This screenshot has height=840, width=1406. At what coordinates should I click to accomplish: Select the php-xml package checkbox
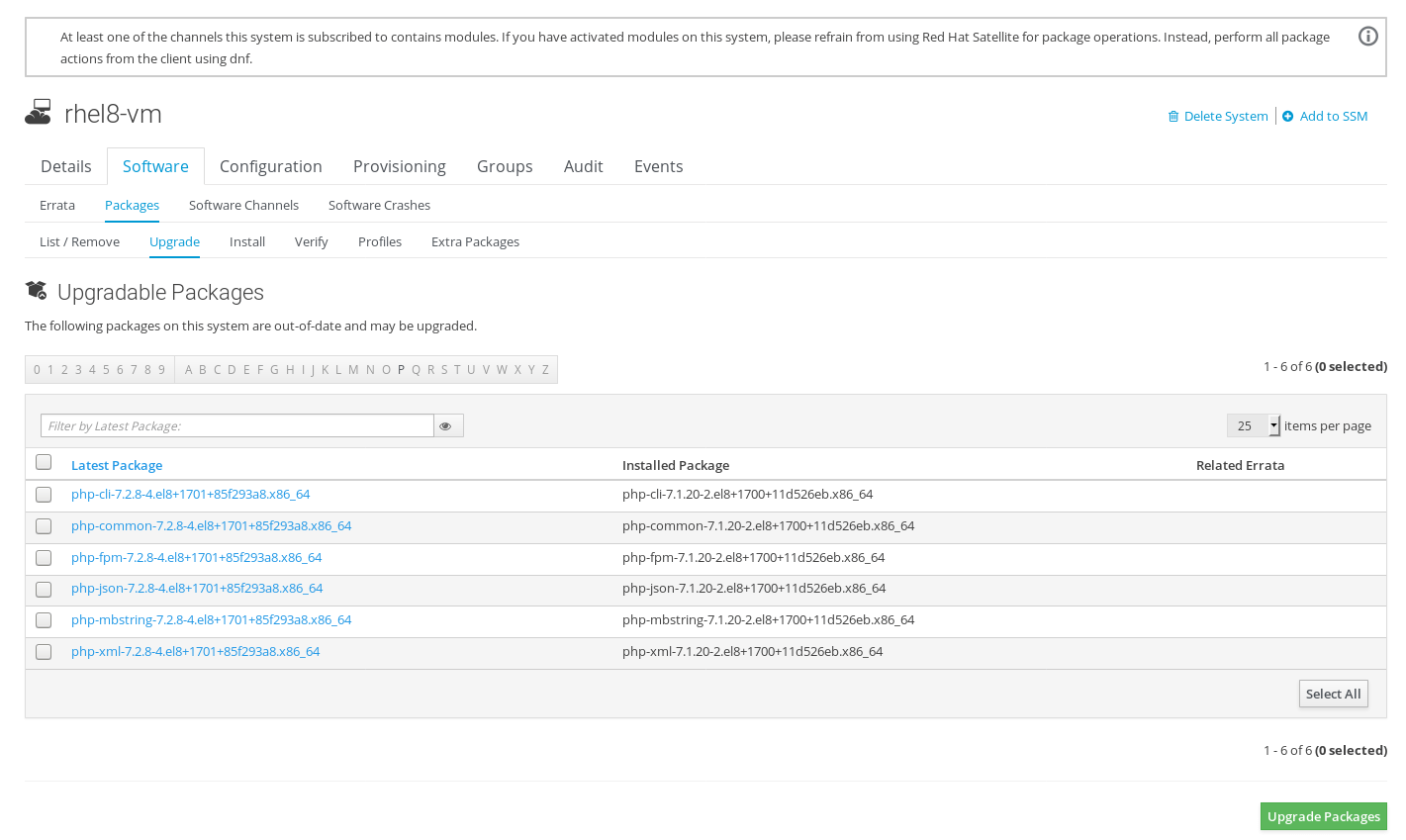click(44, 652)
